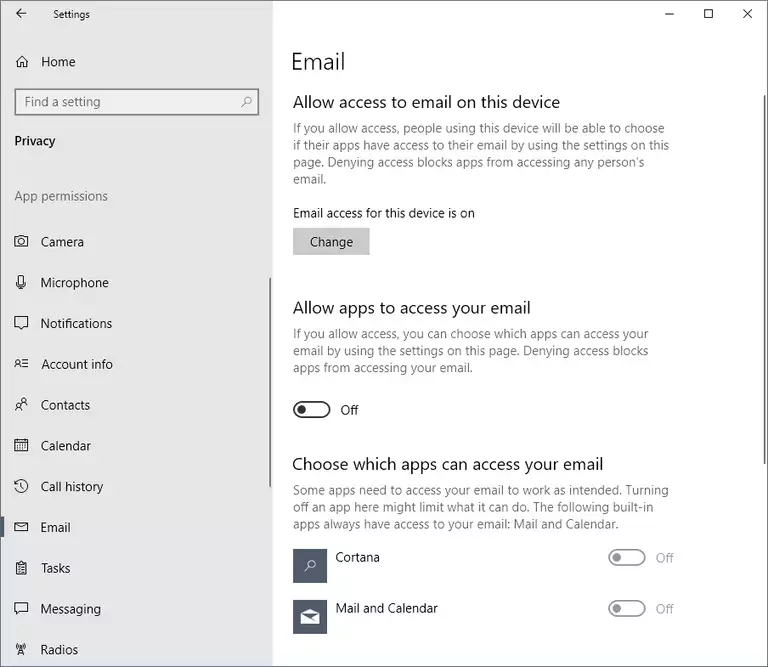Click the Camera icon in sidebar

click(21, 242)
